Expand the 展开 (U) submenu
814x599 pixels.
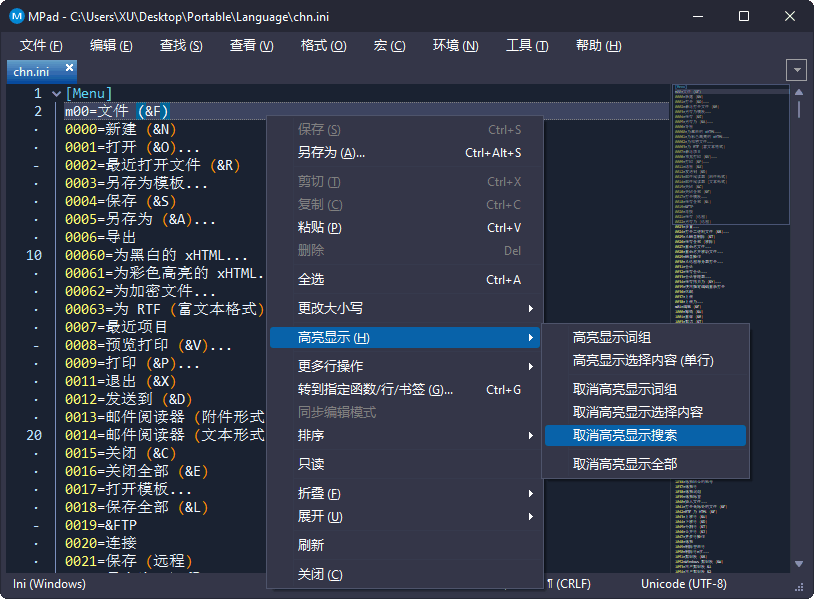[x=405, y=516]
